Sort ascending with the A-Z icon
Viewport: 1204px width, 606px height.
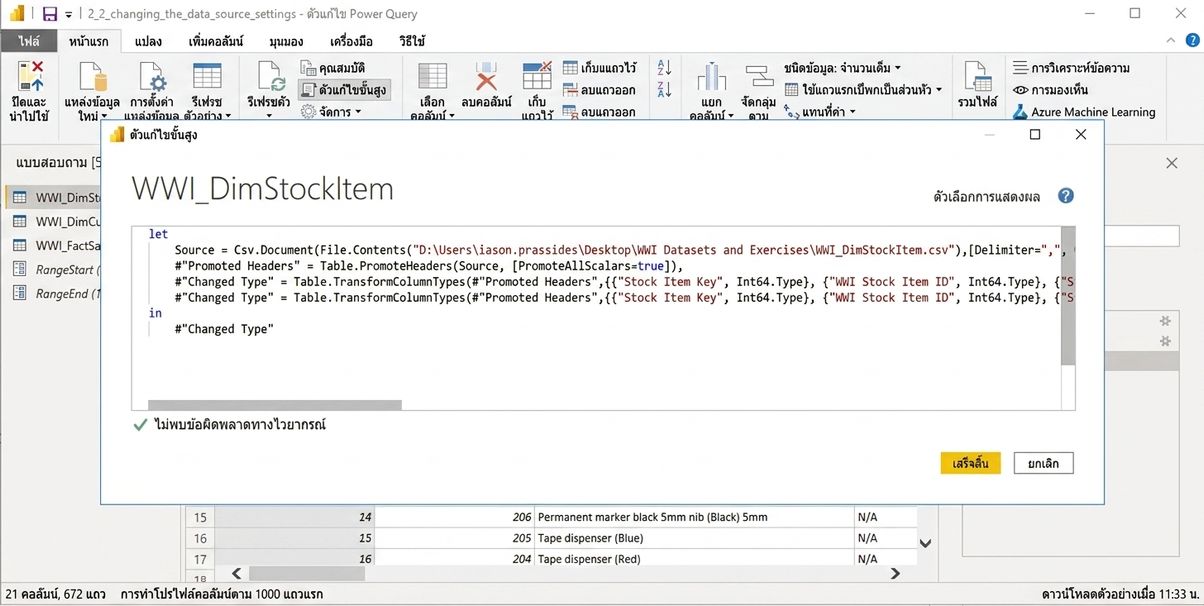(664, 68)
